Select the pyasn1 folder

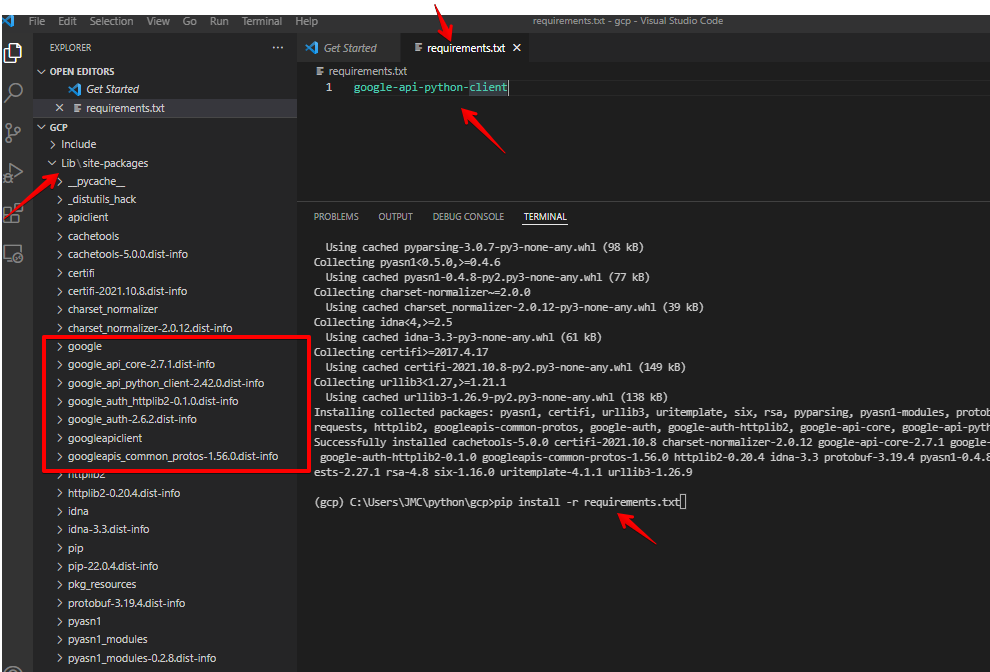[165, 621]
